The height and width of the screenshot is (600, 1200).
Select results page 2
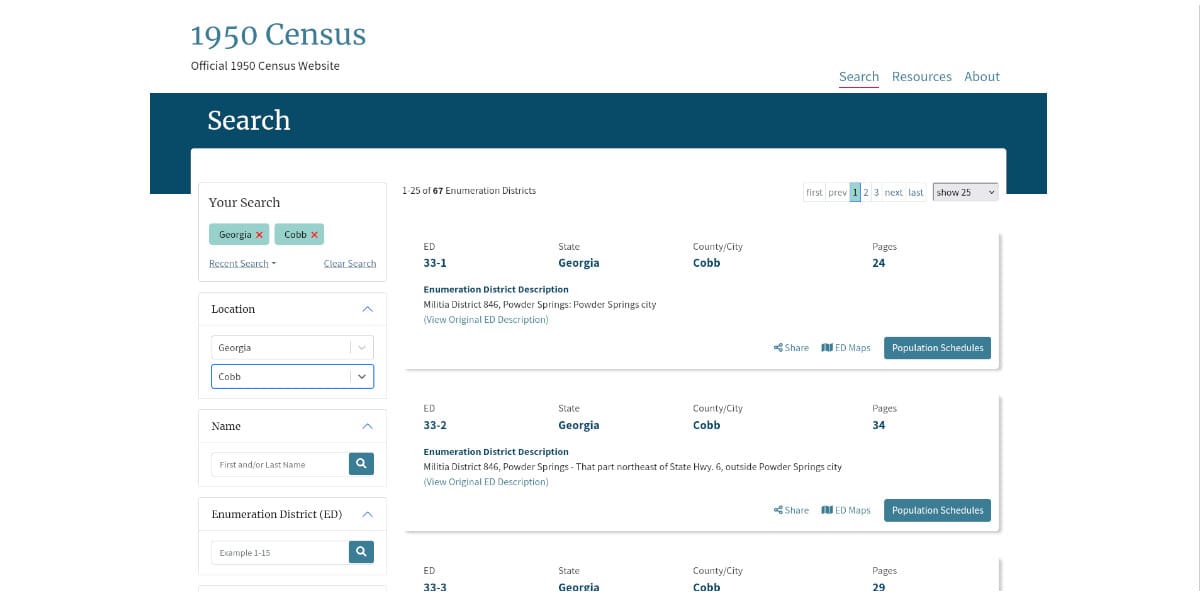[x=866, y=192]
